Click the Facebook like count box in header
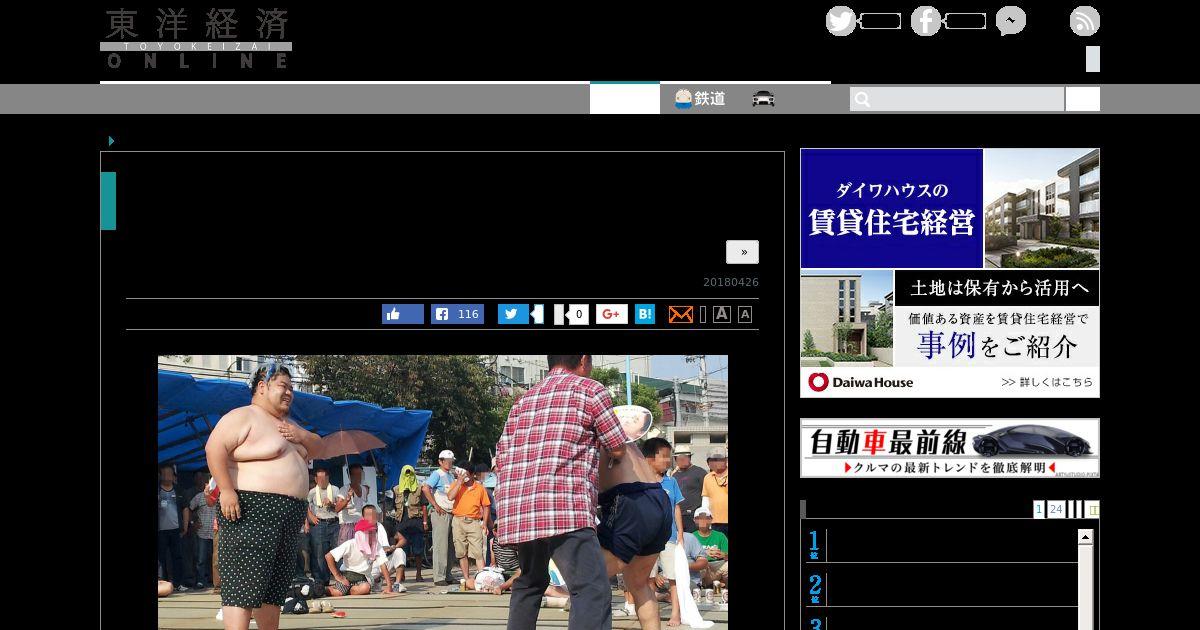This screenshot has height=630, width=1200. click(x=966, y=21)
